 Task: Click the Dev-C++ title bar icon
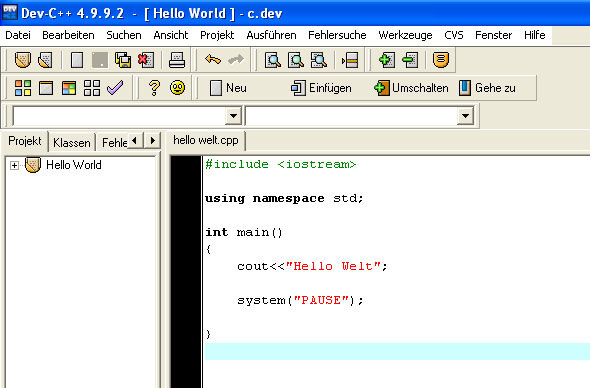coord(9,12)
